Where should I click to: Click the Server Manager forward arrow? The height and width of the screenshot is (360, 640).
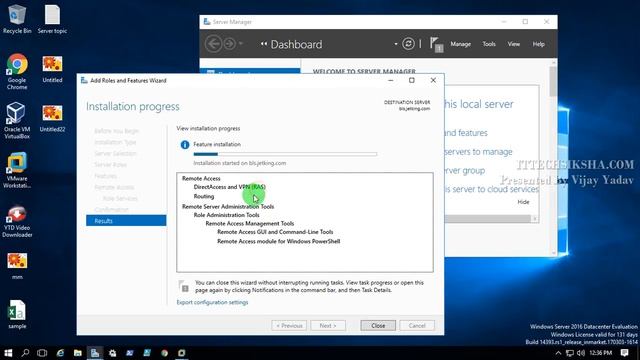tap(229, 44)
